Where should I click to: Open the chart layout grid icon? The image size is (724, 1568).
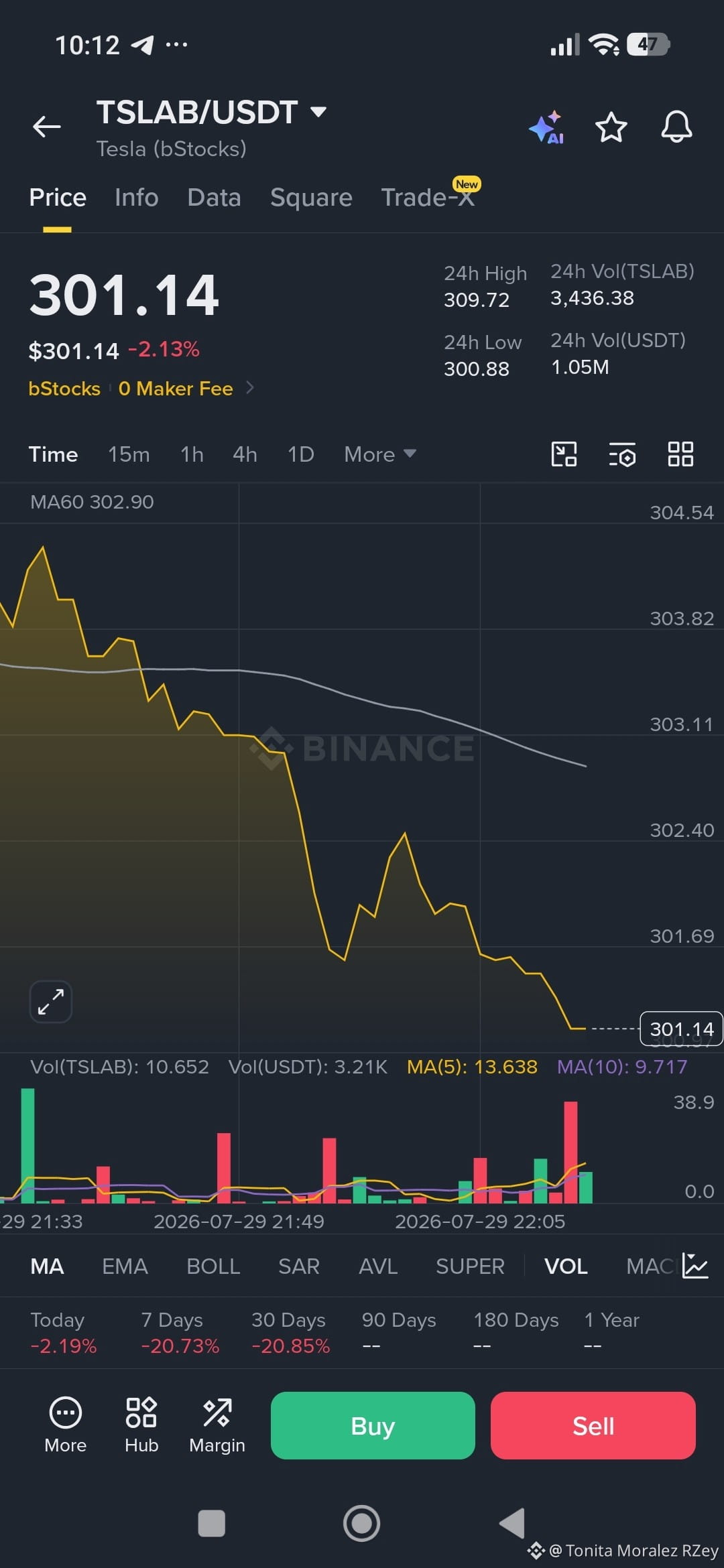680,454
